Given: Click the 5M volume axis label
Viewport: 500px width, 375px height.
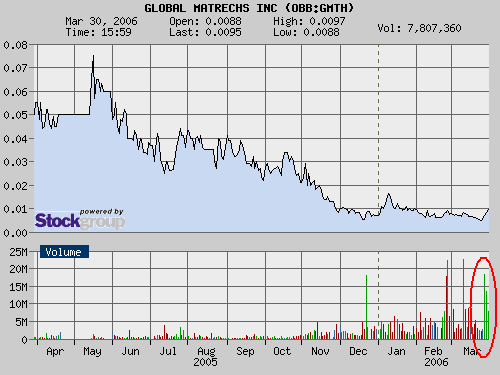Looking at the screenshot, I should tap(21, 322).
